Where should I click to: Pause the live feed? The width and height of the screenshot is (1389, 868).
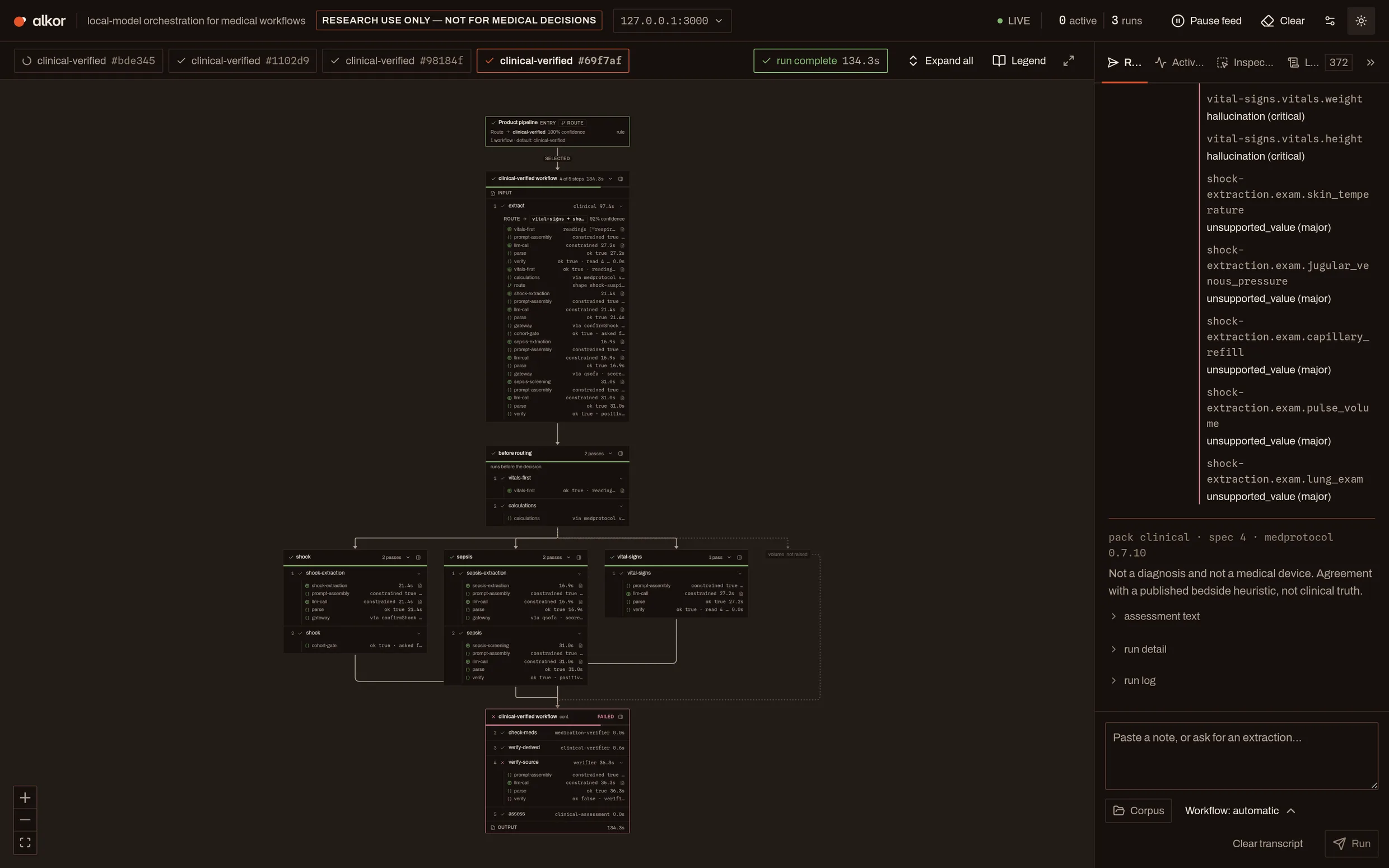point(1206,21)
